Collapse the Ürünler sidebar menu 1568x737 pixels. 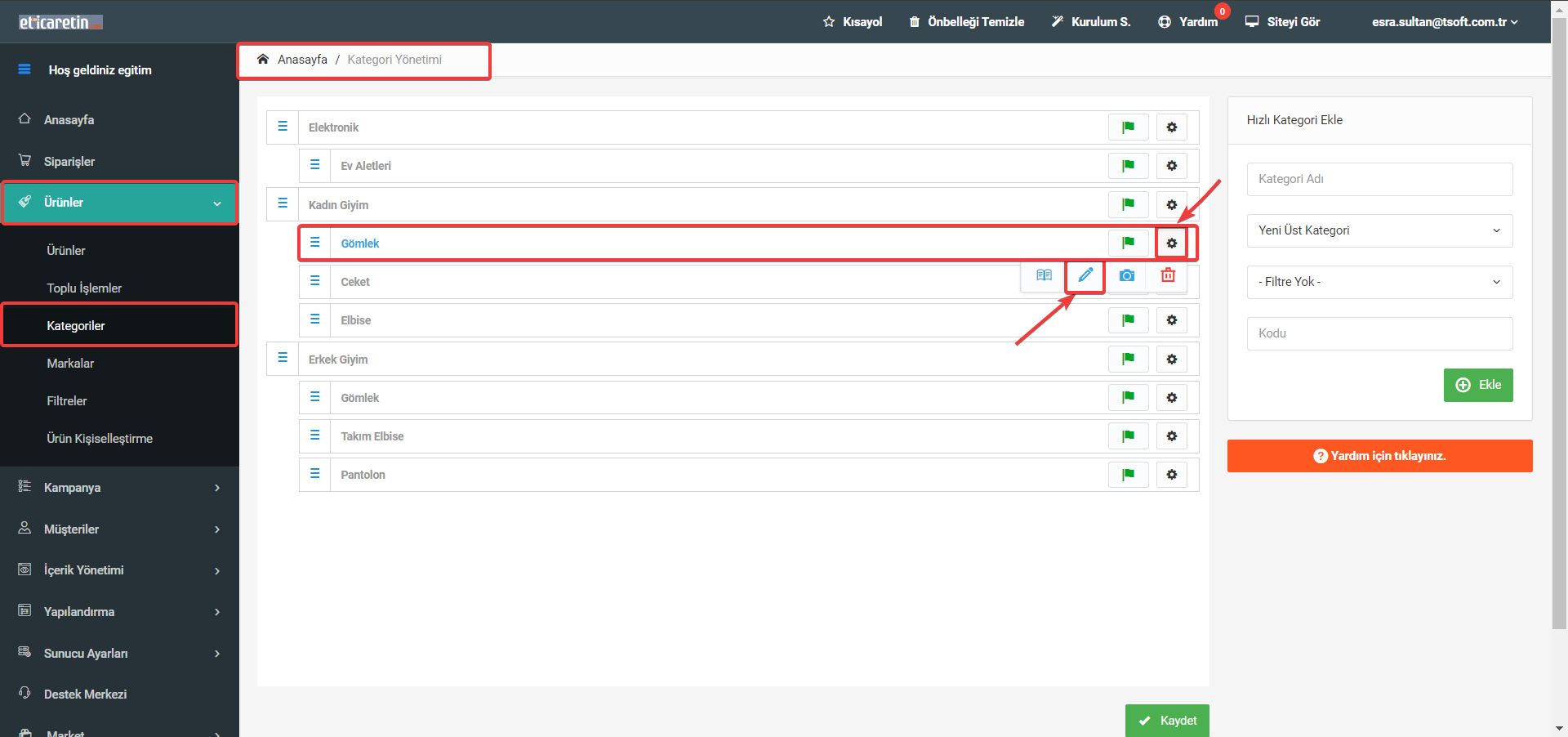119,203
